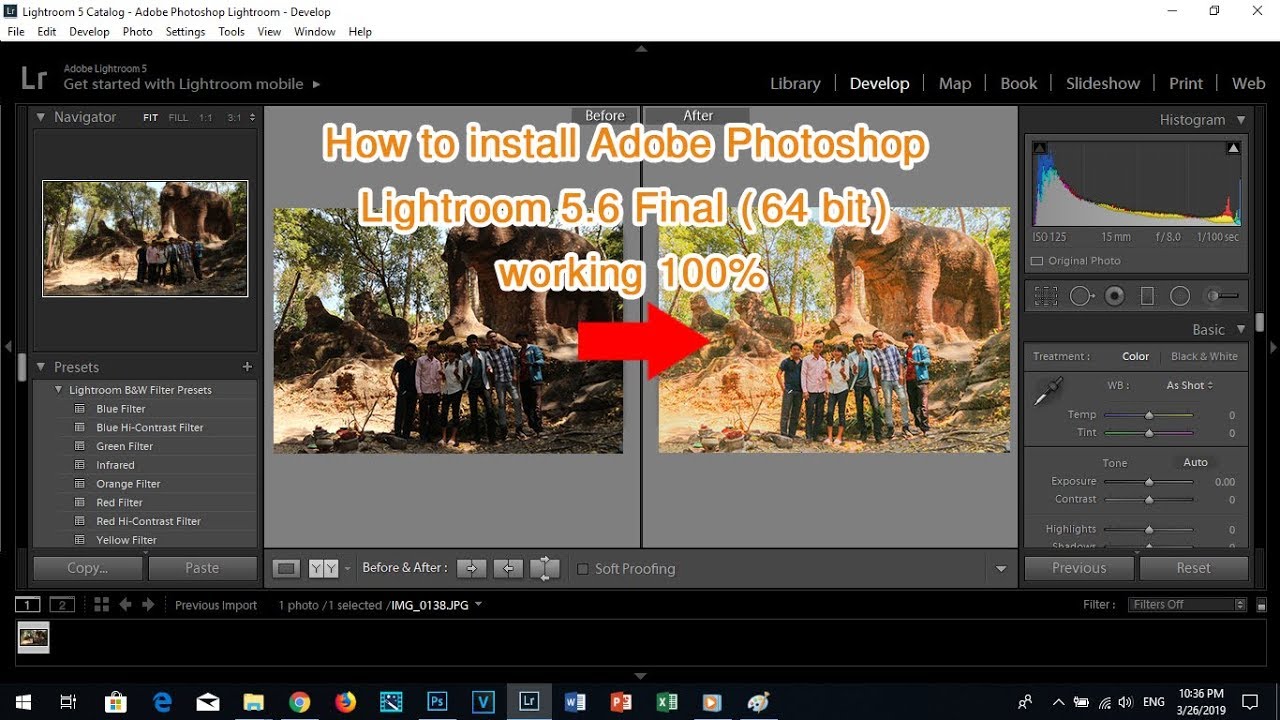Open second window display button 2
The height and width of the screenshot is (720, 1280).
pyautogui.click(x=62, y=604)
